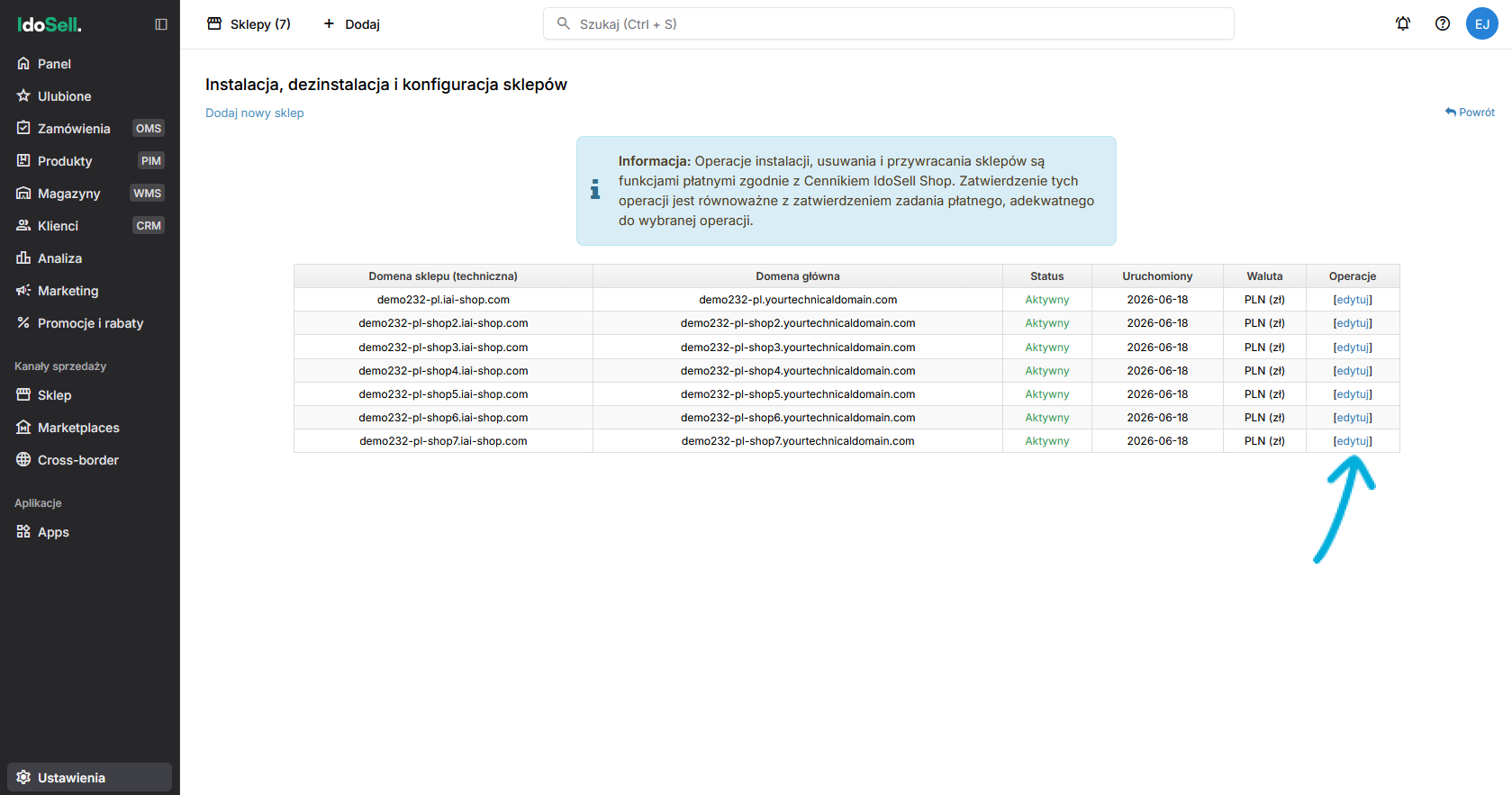This screenshot has height=795, width=1512.
Task: Focus the Szukaj search field
Action: tap(888, 24)
